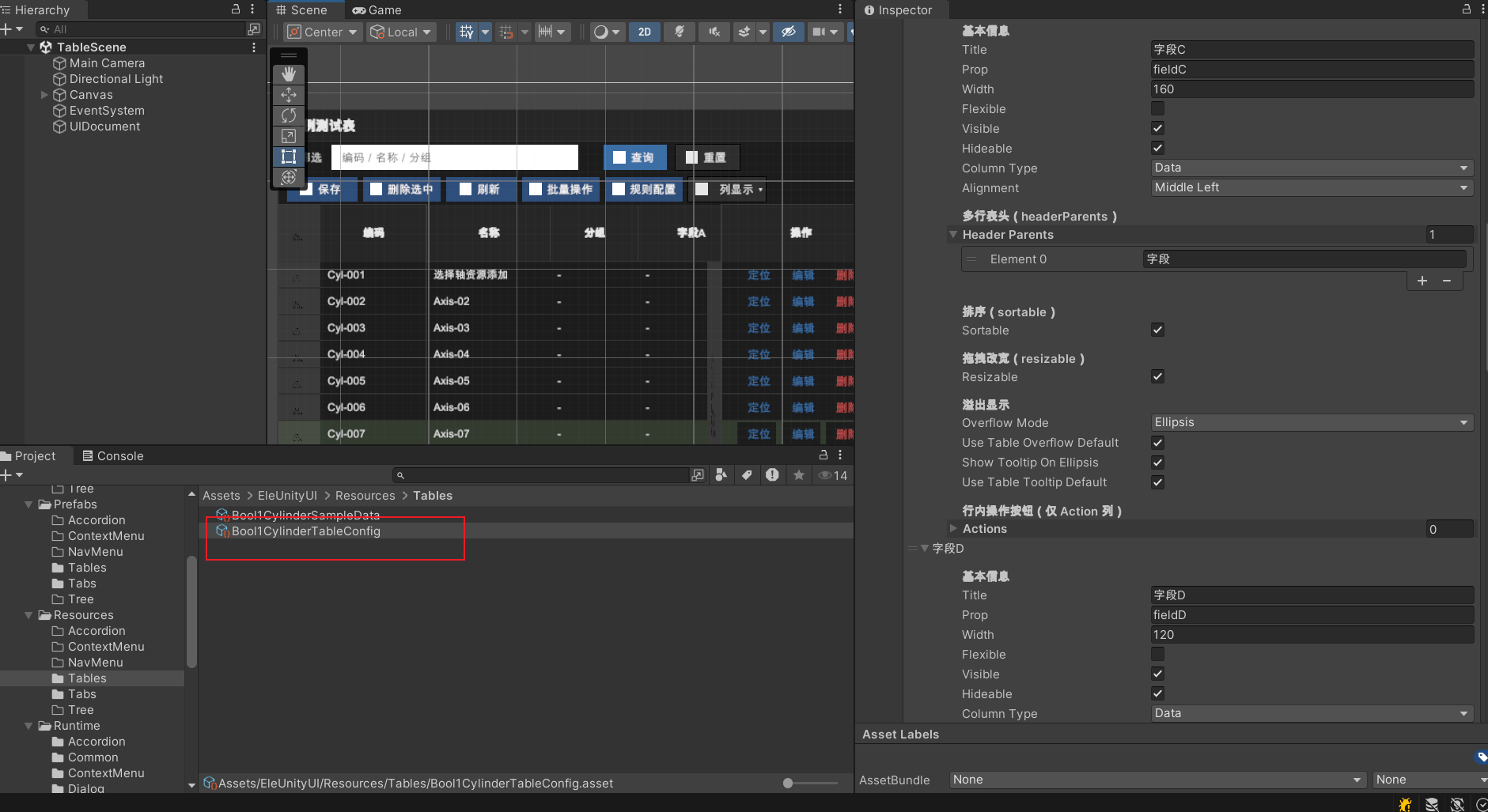Viewport: 1488px width, 812px height.
Task: Open the Local handle rotation dropdown
Action: (x=401, y=32)
